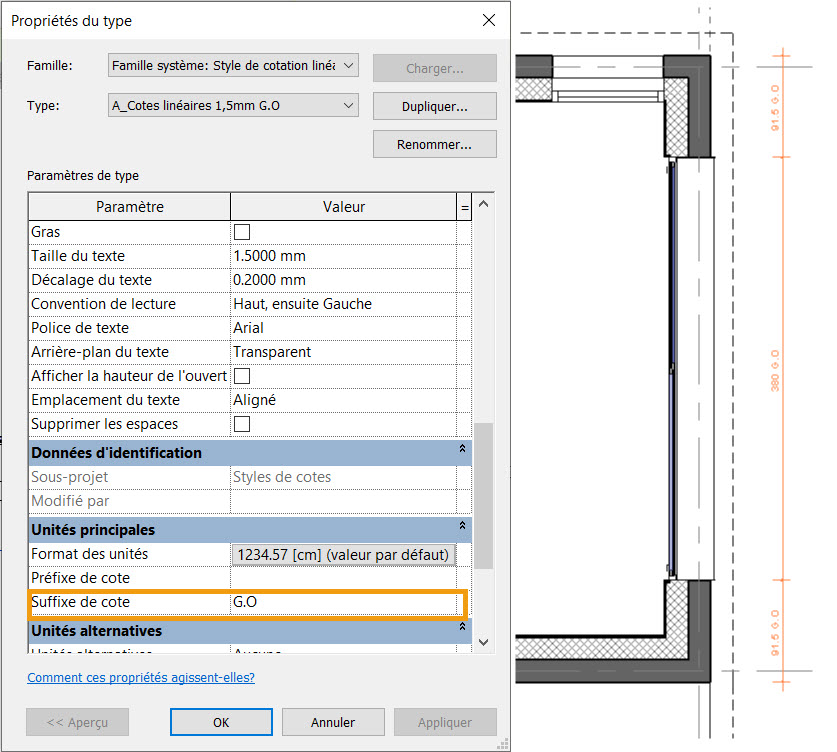This screenshot has width=837, height=752.
Task: Toggle Afficher la hauteur de l'ouverture checkbox
Action: [x=242, y=376]
